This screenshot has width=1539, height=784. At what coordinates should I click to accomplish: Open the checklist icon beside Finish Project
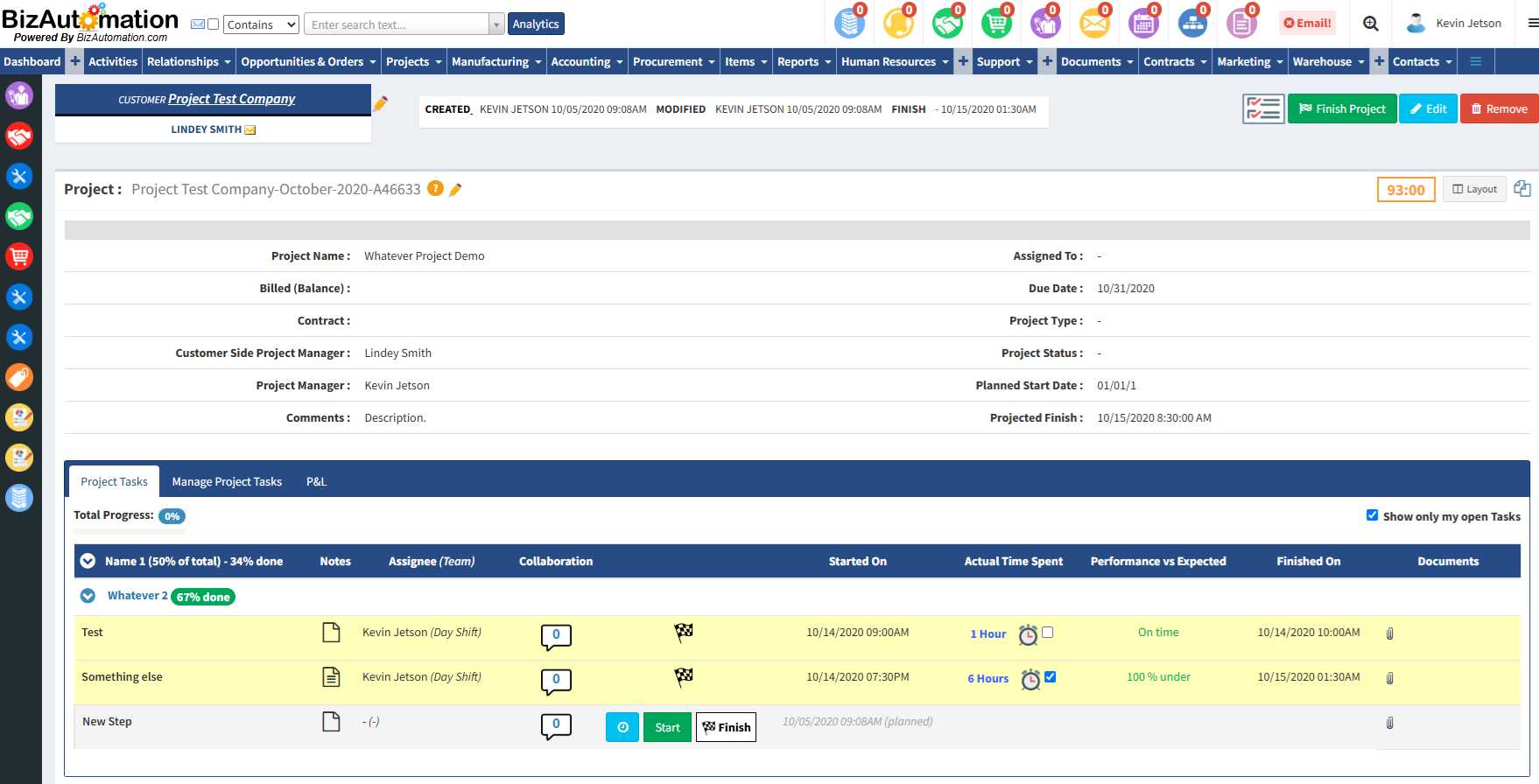coord(1263,108)
